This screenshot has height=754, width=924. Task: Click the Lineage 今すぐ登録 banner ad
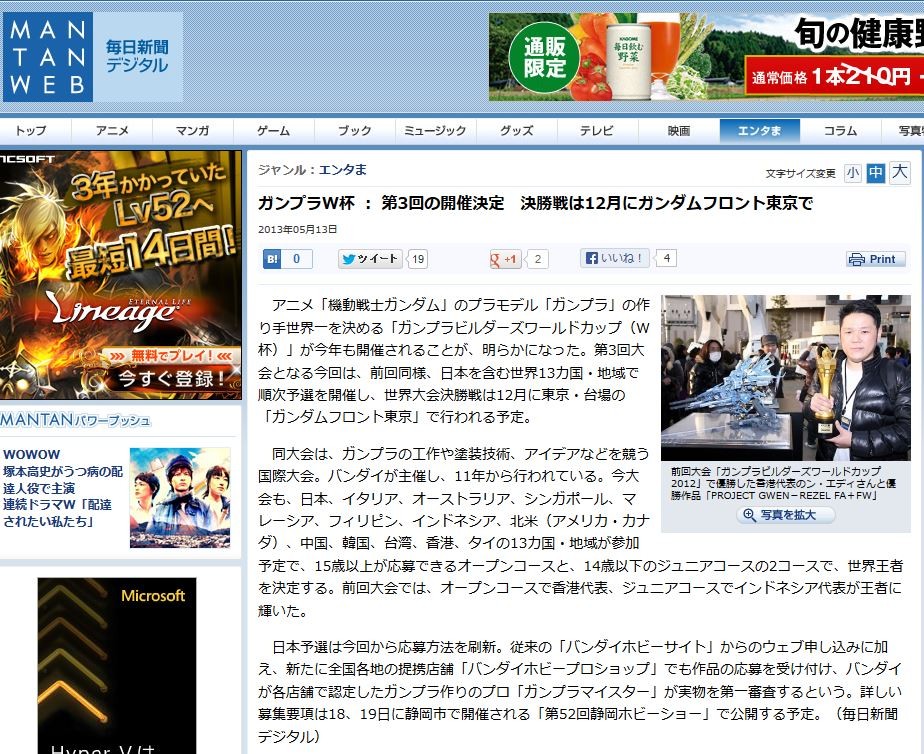point(120,275)
